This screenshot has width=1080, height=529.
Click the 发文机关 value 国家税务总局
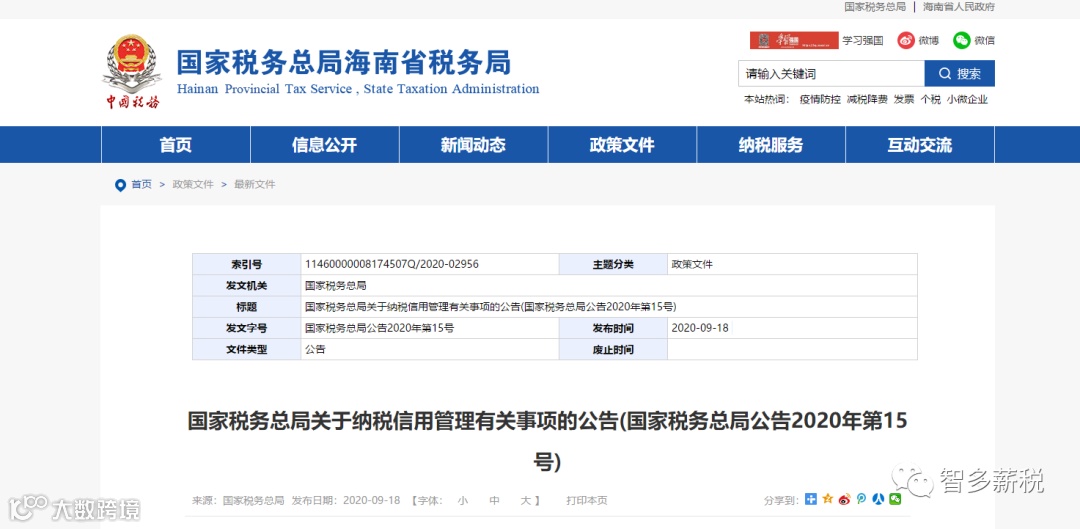click(x=335, y=285)
